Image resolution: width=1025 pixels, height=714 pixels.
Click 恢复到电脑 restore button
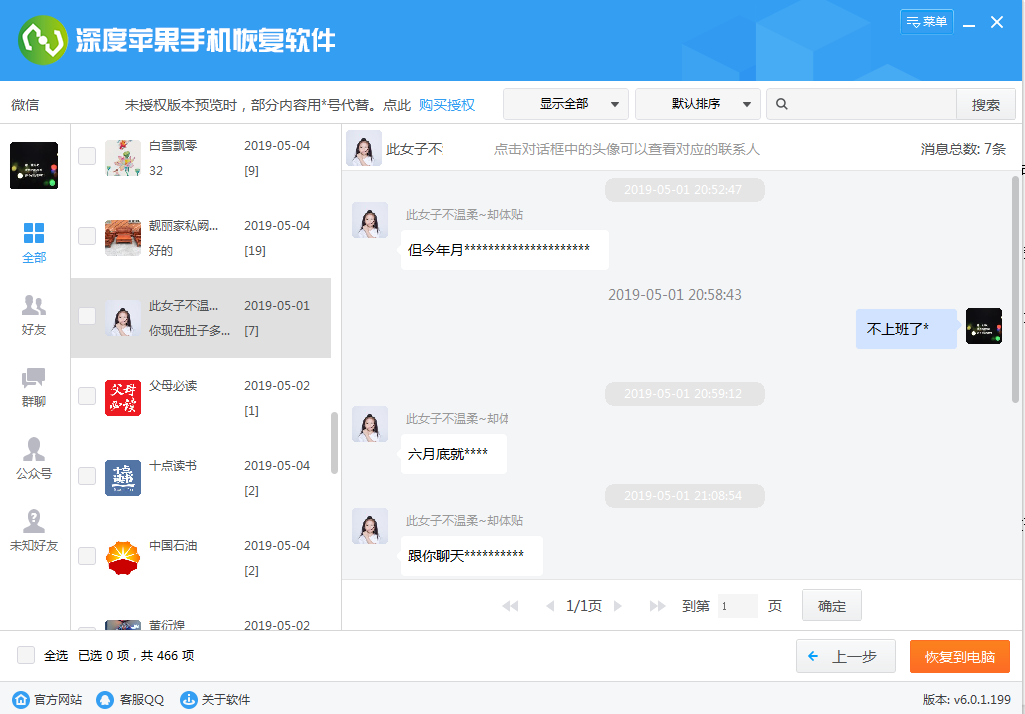(960, 656)
